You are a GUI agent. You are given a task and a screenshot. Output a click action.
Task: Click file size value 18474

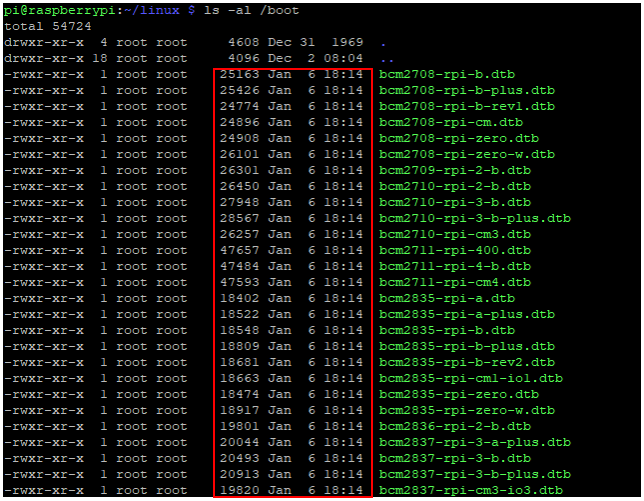pyautogui.click(x=239, y=395)
